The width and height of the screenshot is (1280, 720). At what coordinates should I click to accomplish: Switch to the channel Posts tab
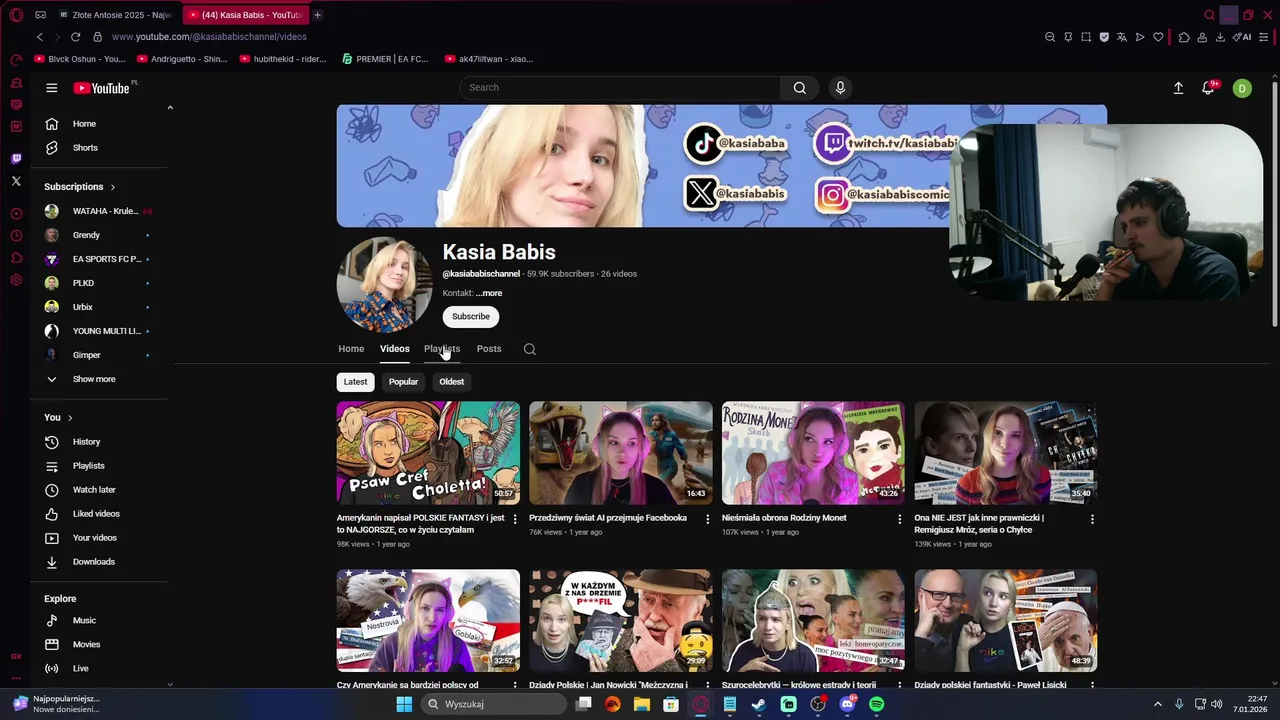489,349
